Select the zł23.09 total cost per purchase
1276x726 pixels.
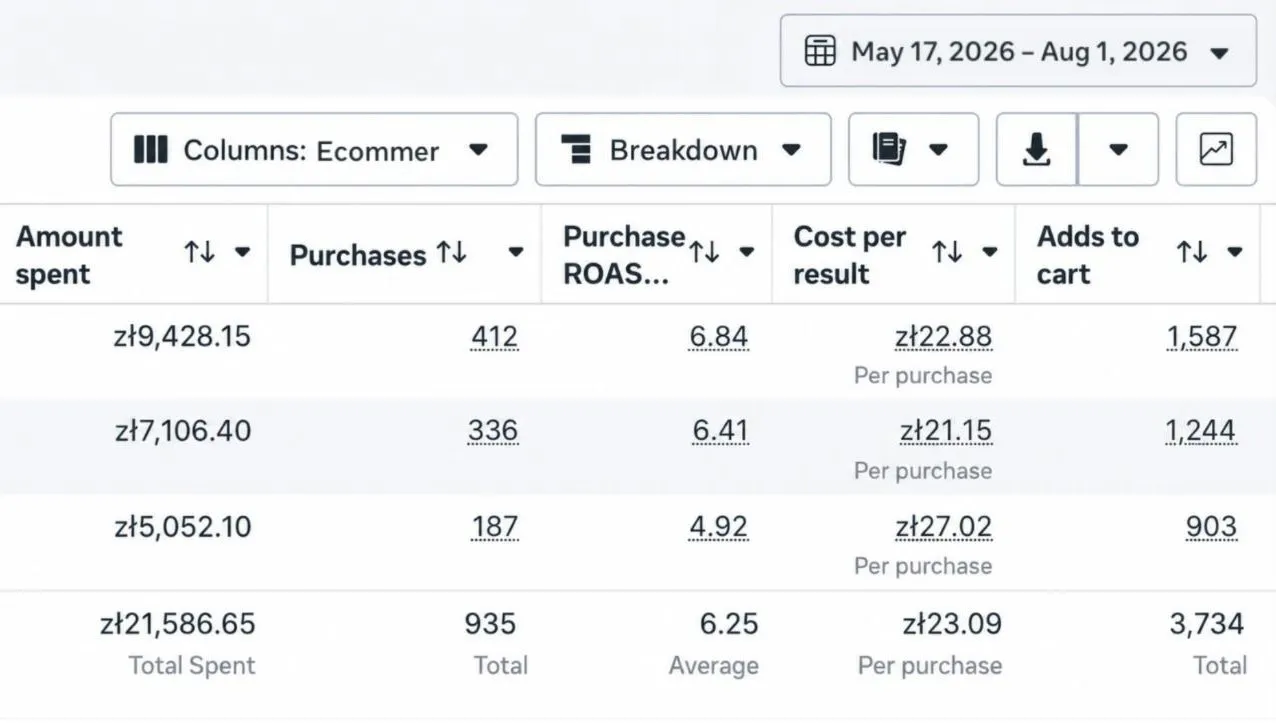pos(952,625)
